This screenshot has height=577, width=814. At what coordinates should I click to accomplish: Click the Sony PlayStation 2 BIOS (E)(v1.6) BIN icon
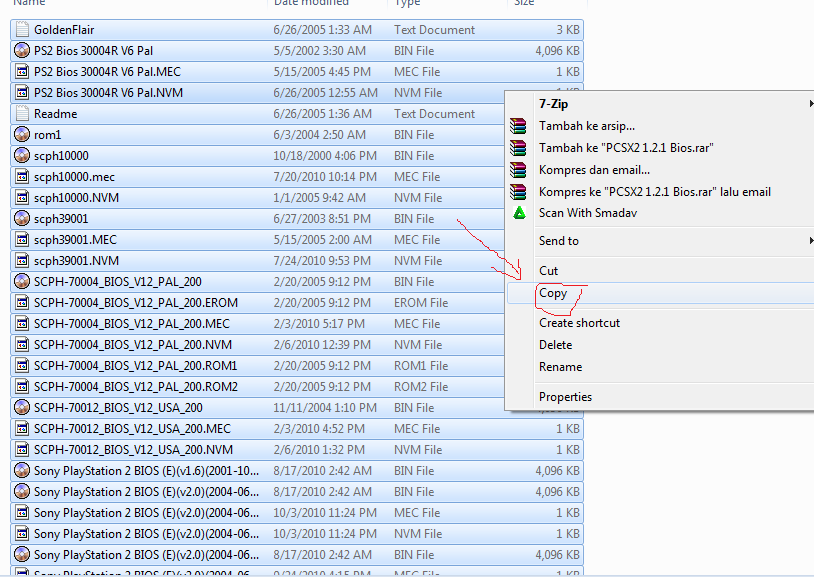[22, 471]
